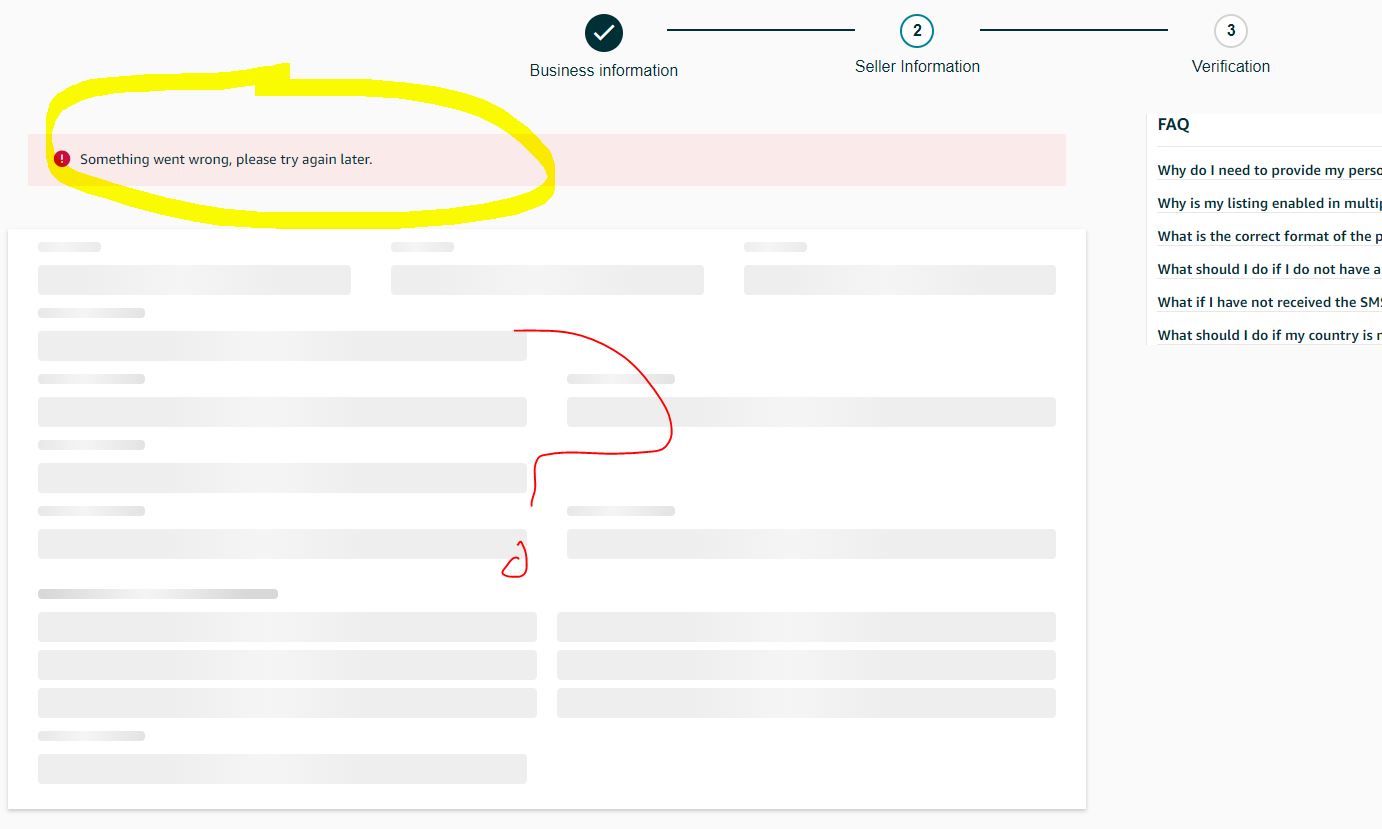Click 'Something went wrong, please try again later.' text
Viewport: 1382px width, 829px height.
point(226,159)
